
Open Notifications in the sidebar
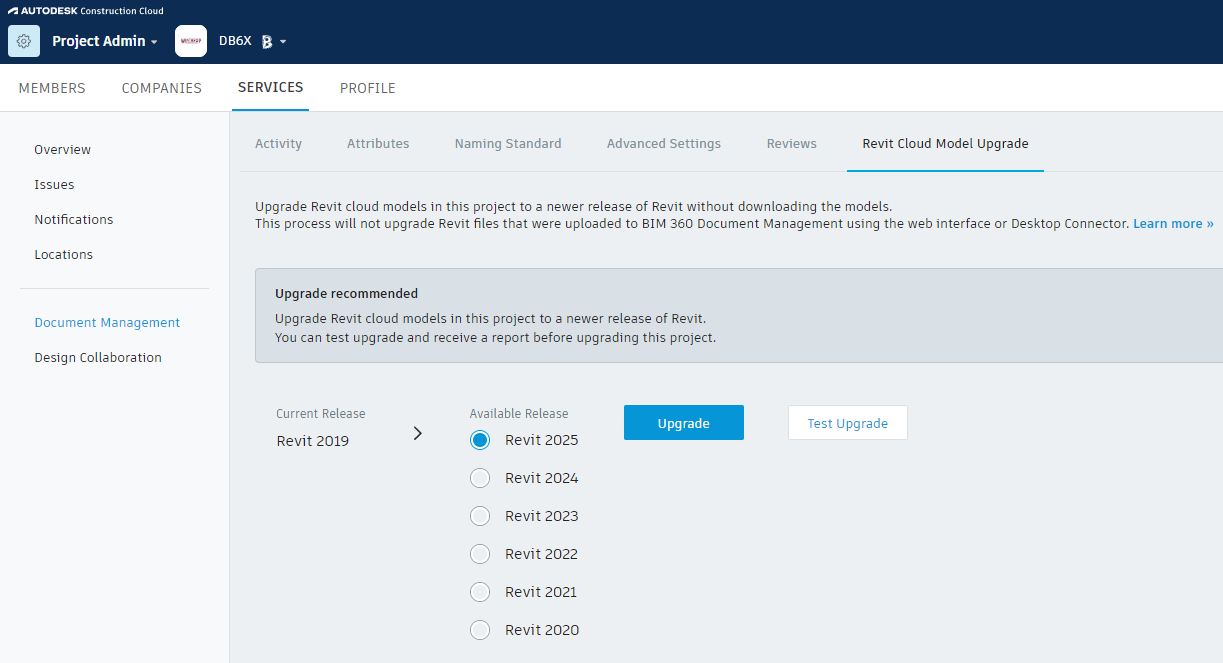pyautogui.click(x=74, y=220)
